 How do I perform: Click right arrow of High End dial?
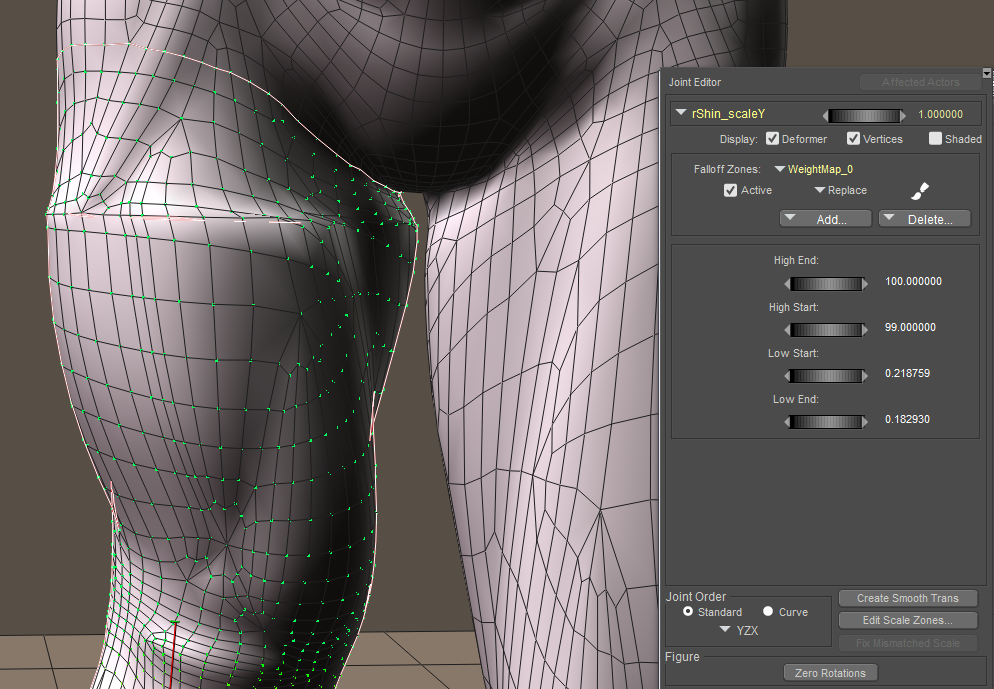(x=865, y=283)
